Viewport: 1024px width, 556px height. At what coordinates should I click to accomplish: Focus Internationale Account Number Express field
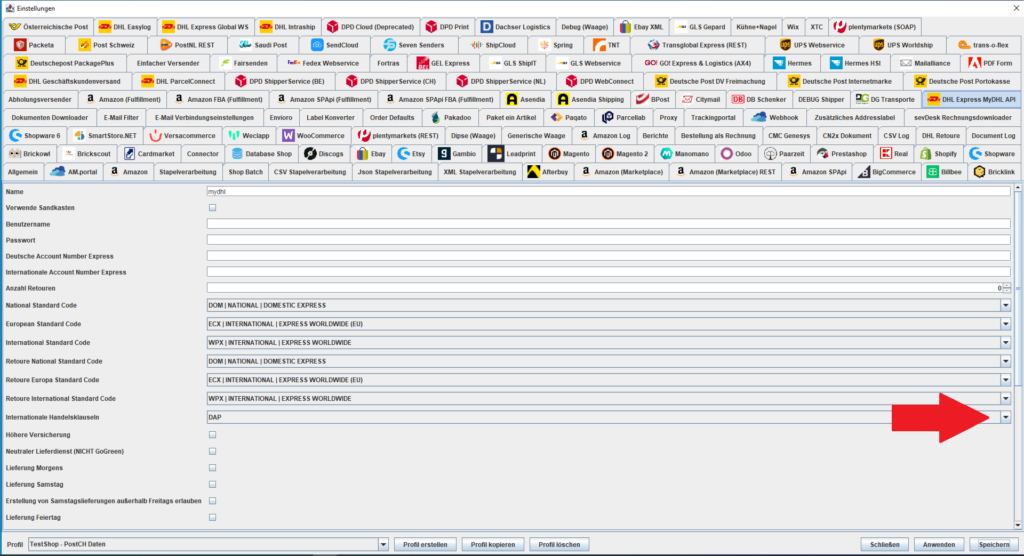tap(609, 272)
